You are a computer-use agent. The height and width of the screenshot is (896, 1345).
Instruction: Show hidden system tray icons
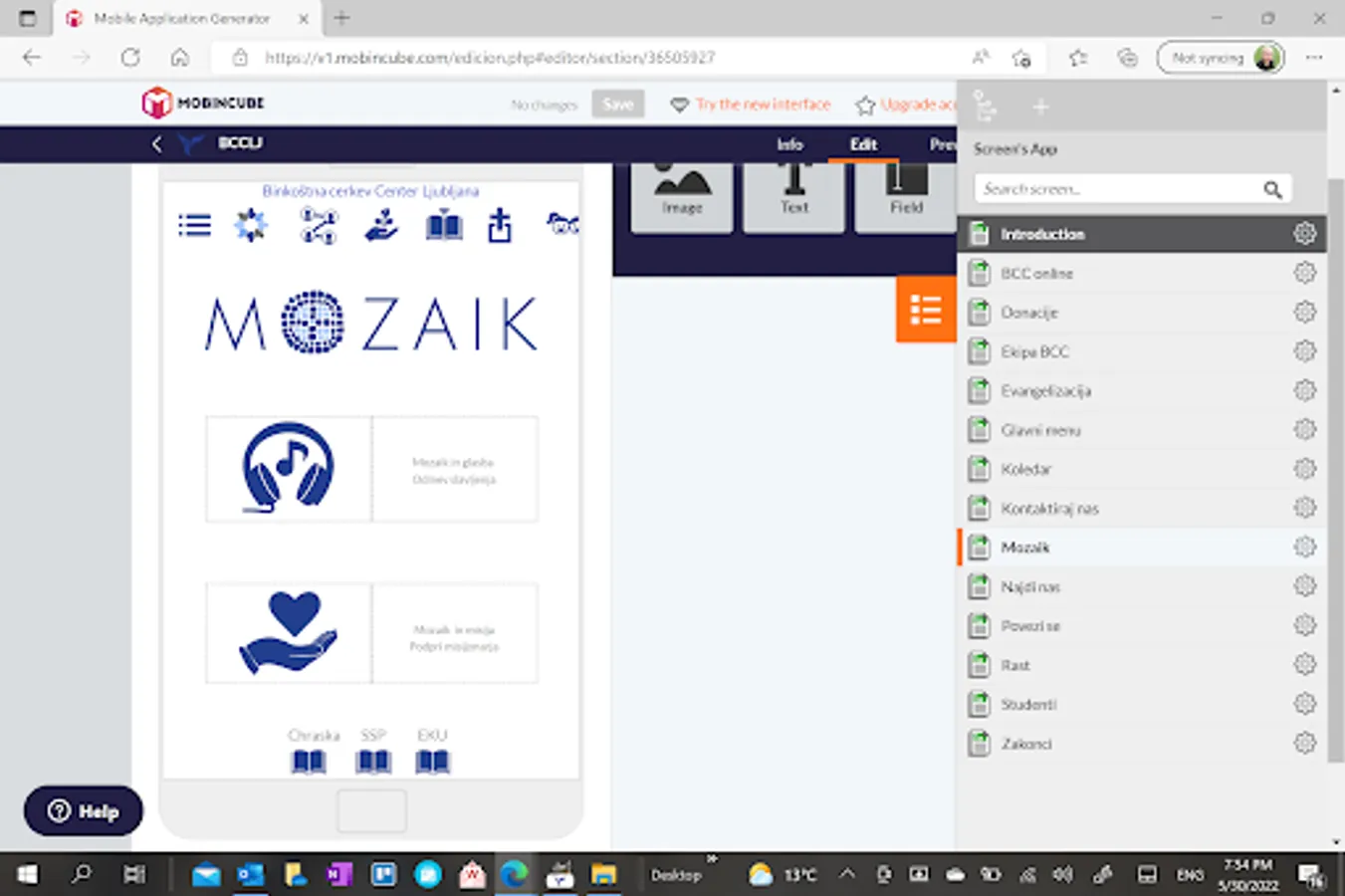pos(846,874)
